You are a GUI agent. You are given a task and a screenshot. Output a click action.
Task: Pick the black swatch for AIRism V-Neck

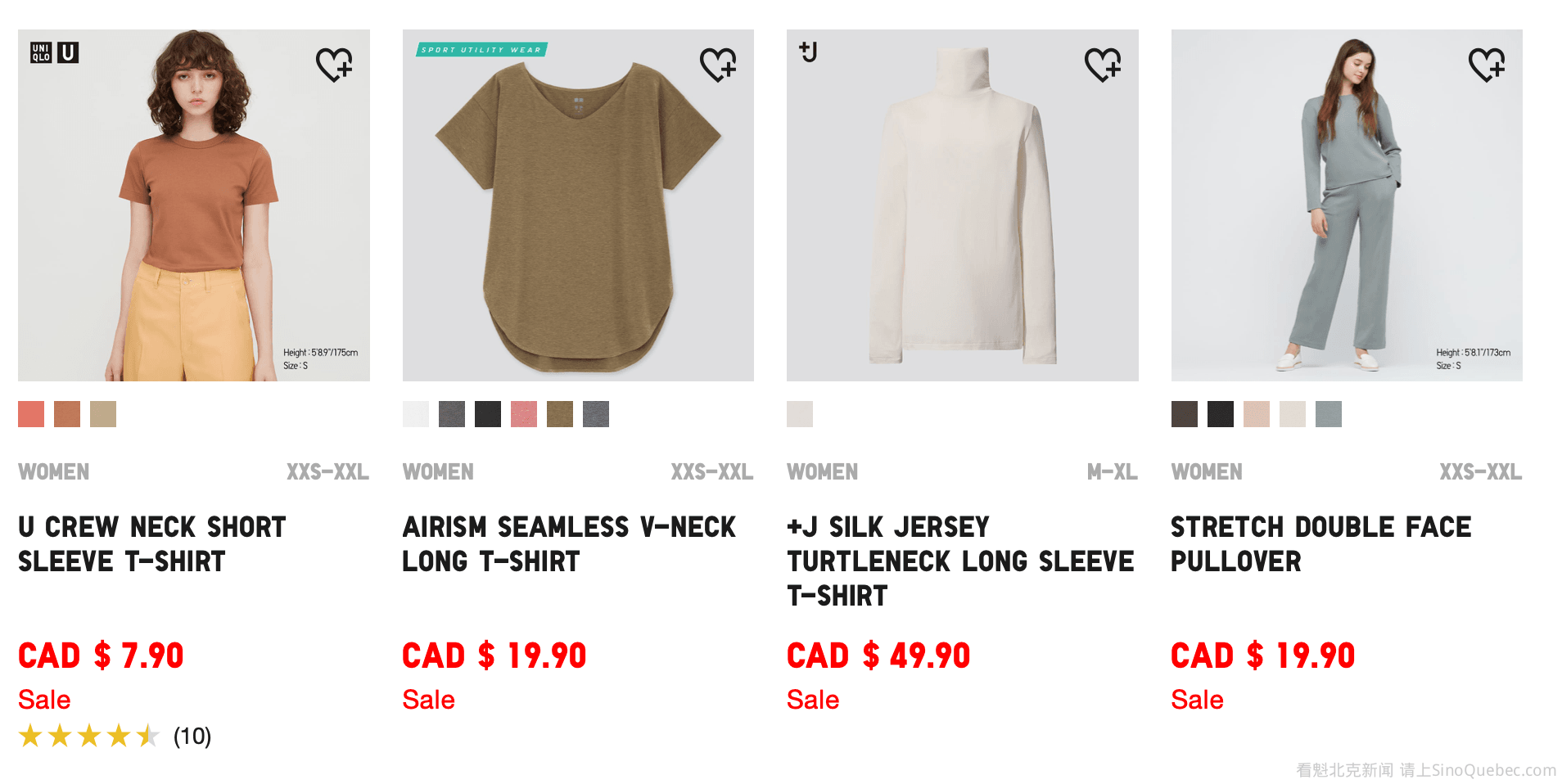(488, 414)
